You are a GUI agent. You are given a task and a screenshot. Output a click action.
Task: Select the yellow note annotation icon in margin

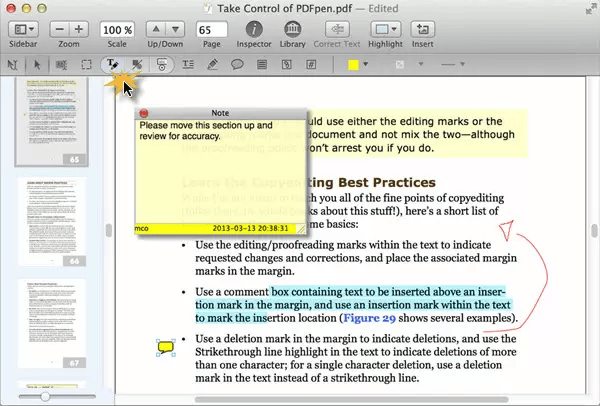166,347
